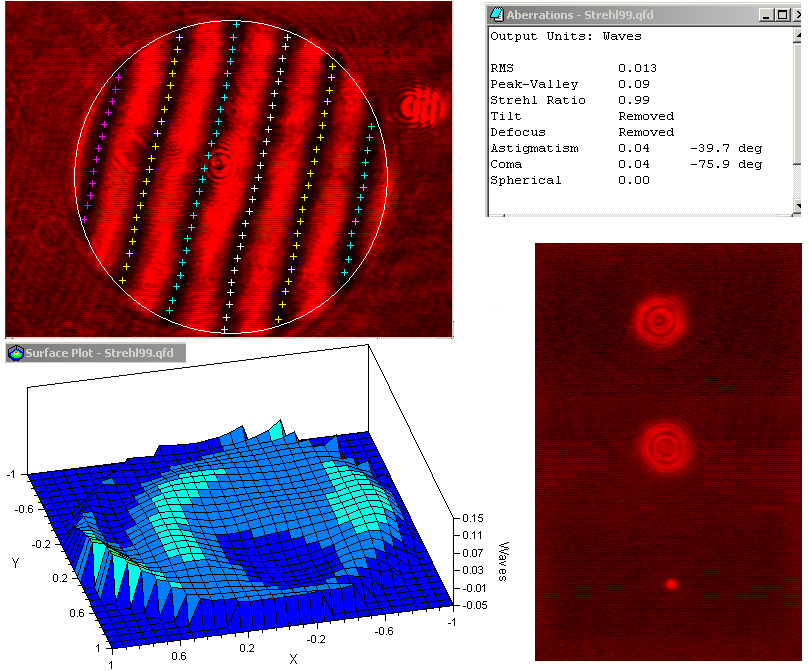Click the Aberrations - Strehl99.qfd title bar
The height and width of the screenshot is (671, 809).
tap(643, 15)
